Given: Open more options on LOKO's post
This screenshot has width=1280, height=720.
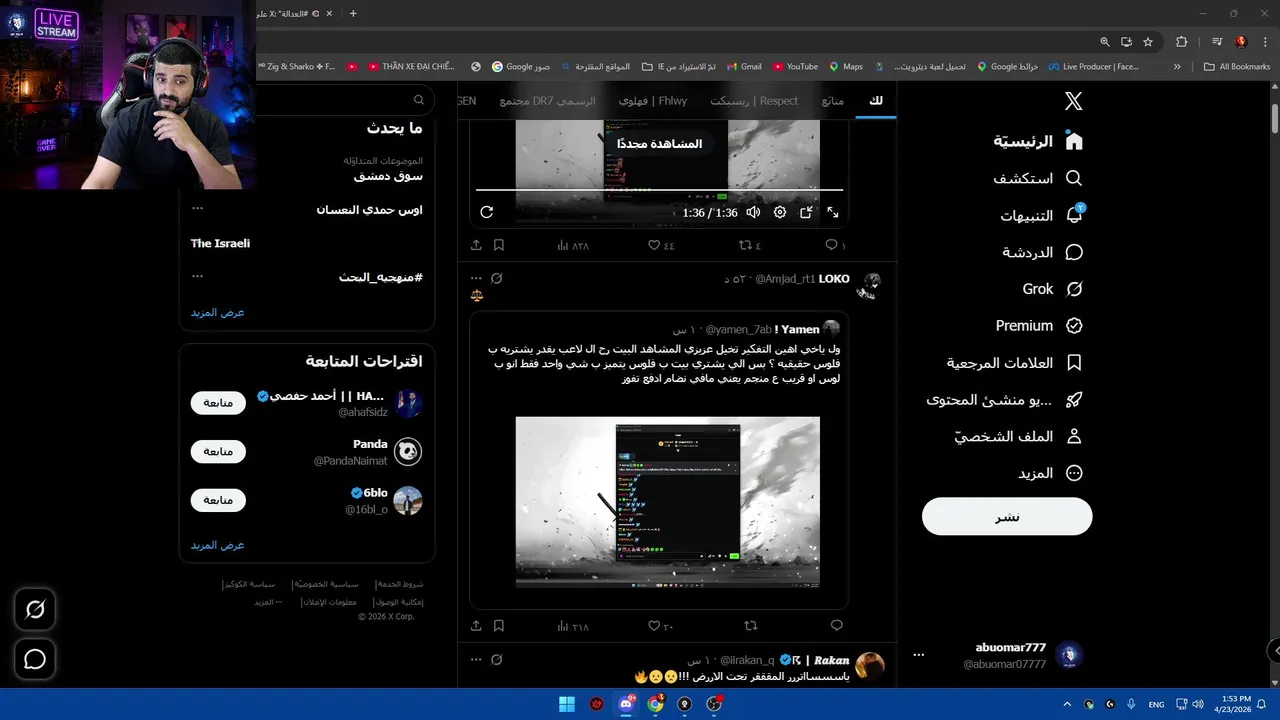Looking at the screenshot, I should [476, 278].
